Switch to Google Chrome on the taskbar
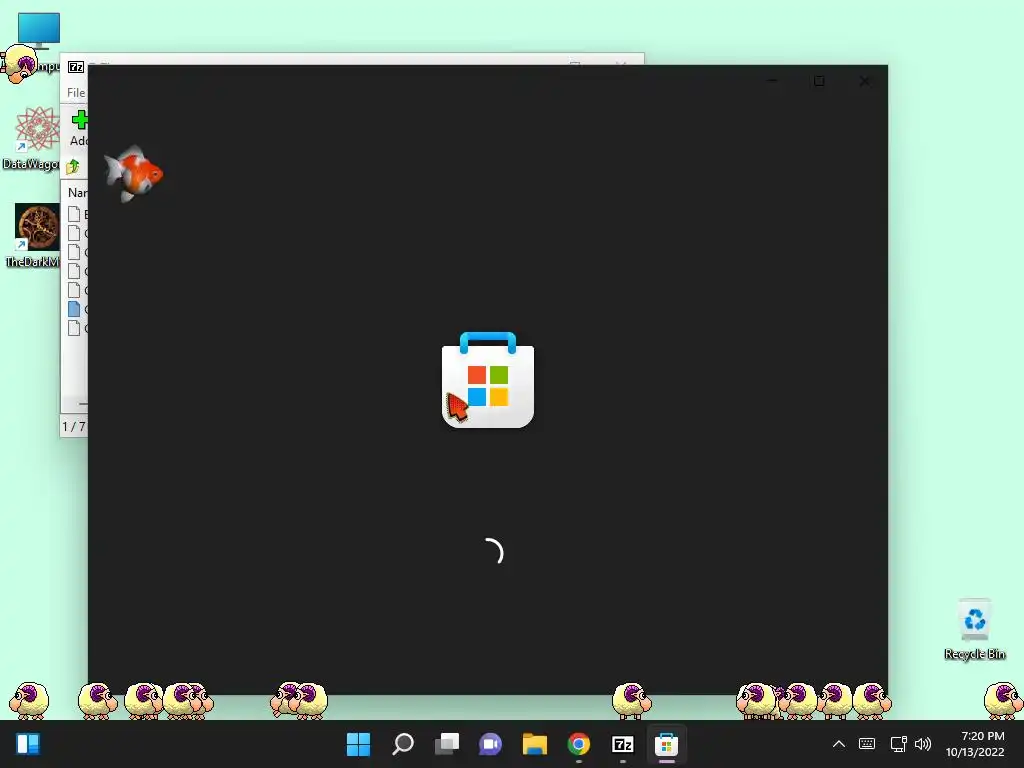 coord(579,744)
